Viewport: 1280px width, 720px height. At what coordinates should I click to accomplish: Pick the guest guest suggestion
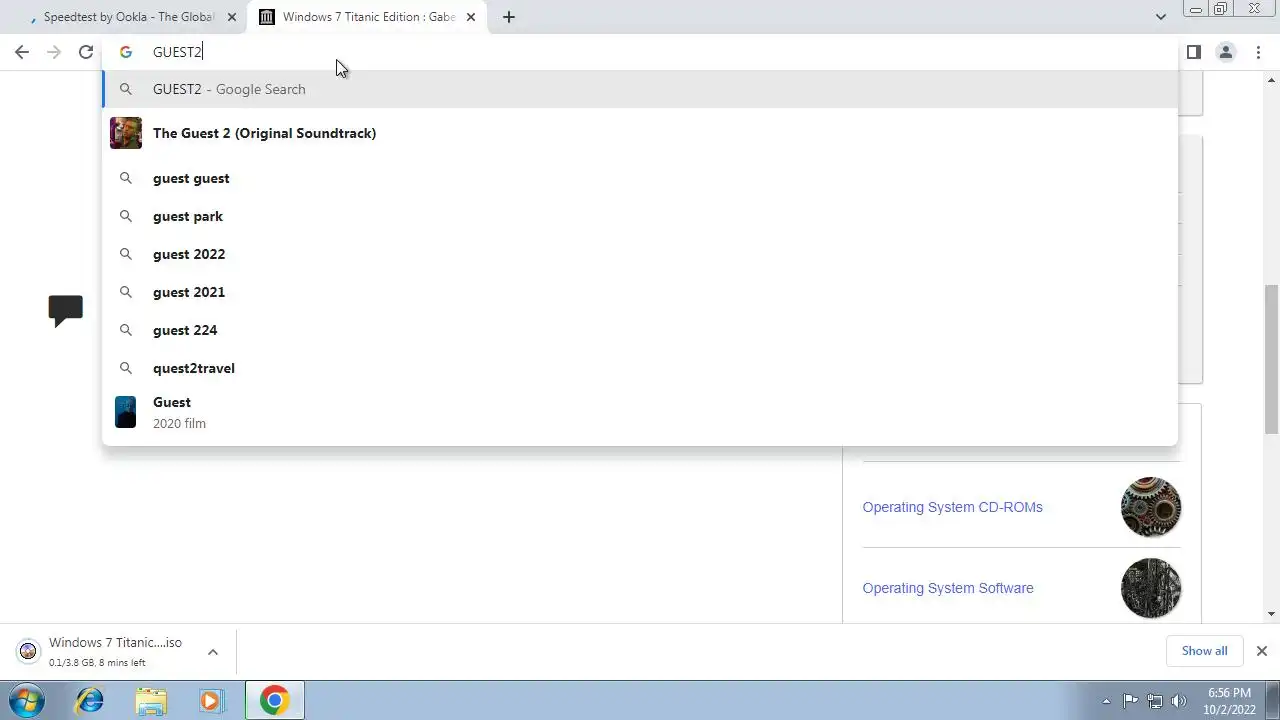(x=640, y=178)
